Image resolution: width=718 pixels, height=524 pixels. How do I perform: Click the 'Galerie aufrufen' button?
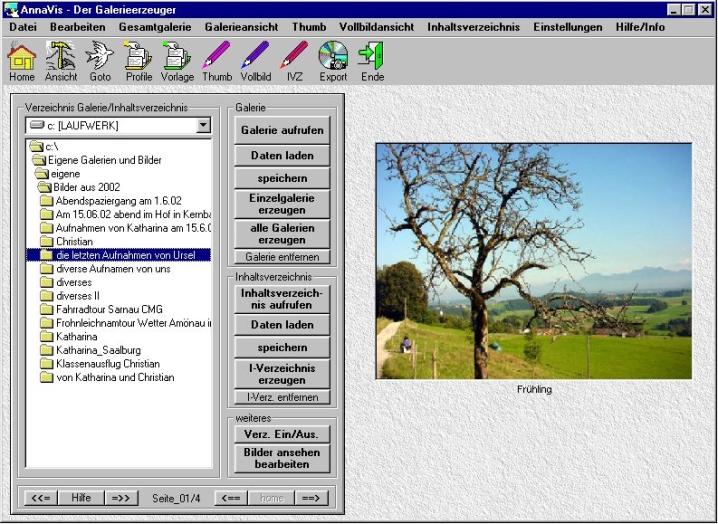[x=281, y=130]
